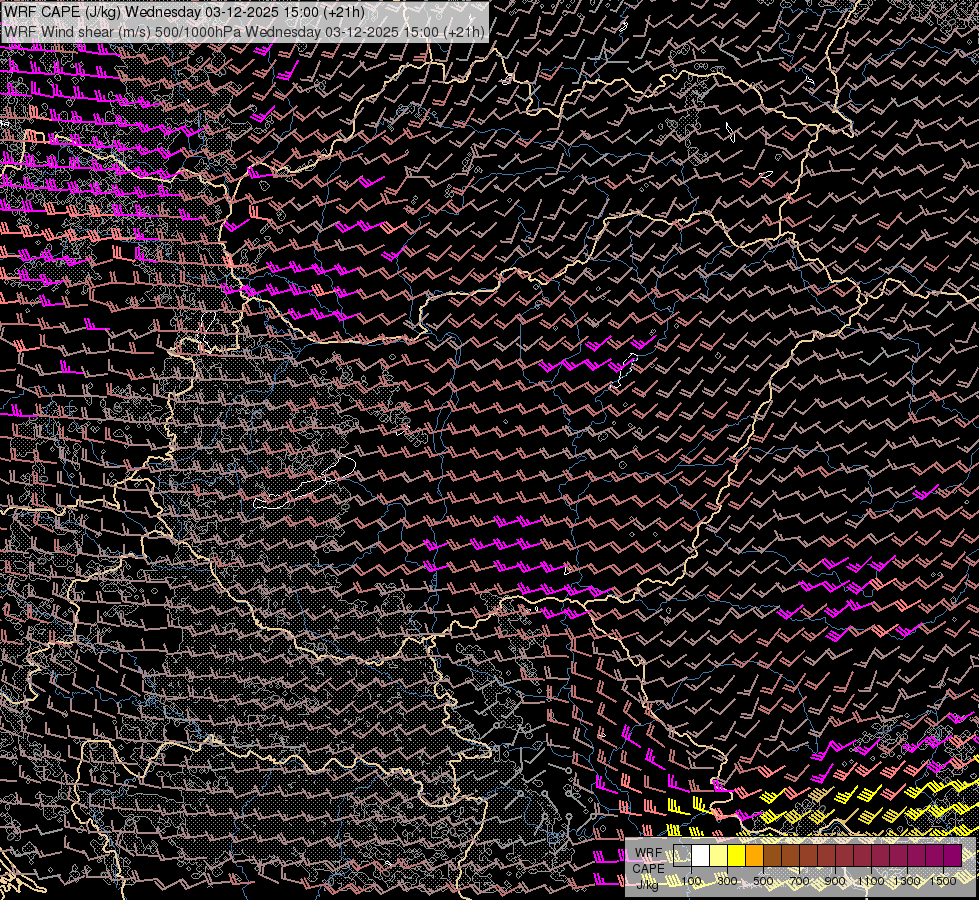Click the 500 legend value label
Viewport: 979px width, 900px height.
tap(763, 881)
